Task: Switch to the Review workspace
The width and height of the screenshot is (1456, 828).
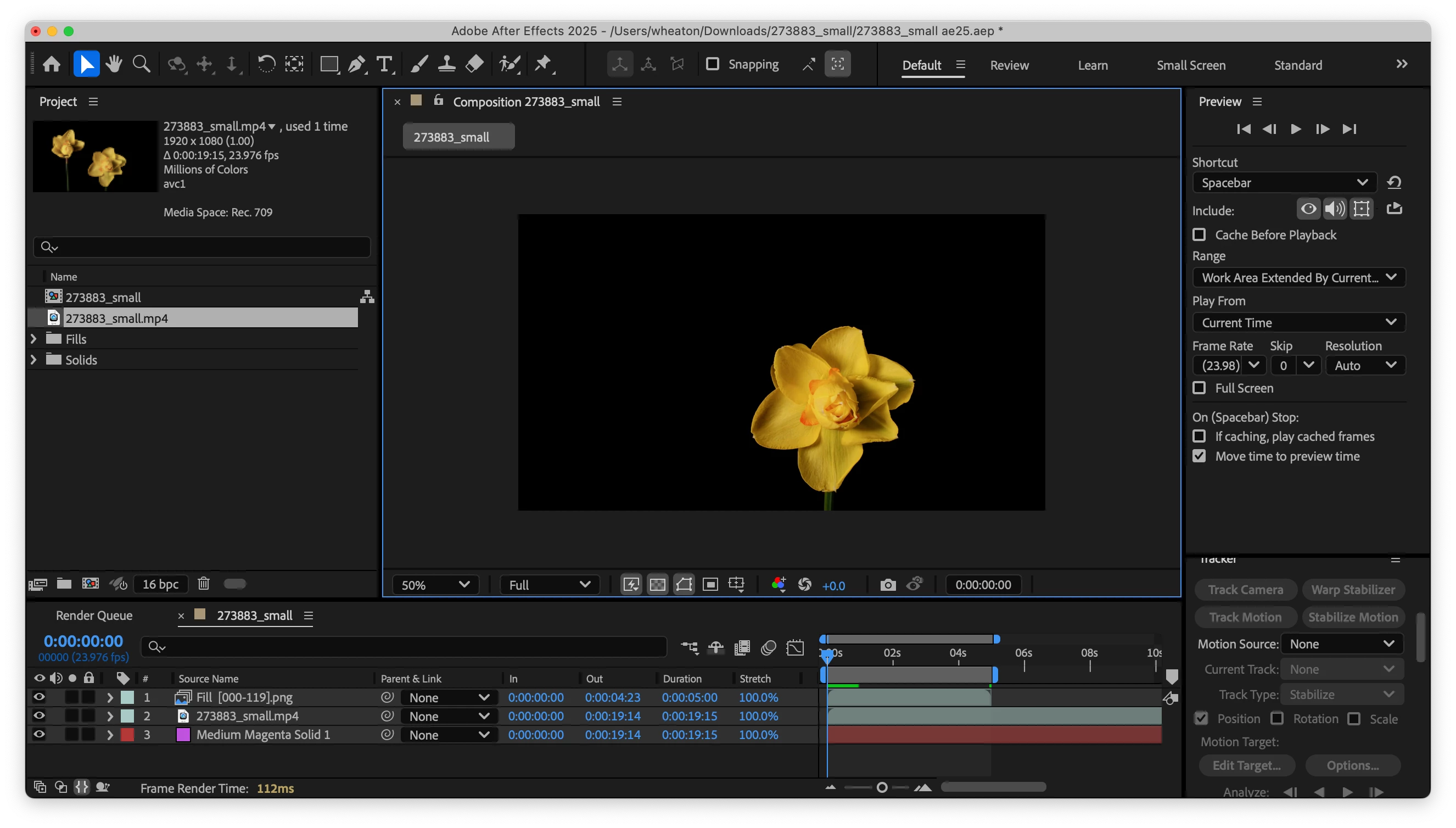Action: [1009, 65]
